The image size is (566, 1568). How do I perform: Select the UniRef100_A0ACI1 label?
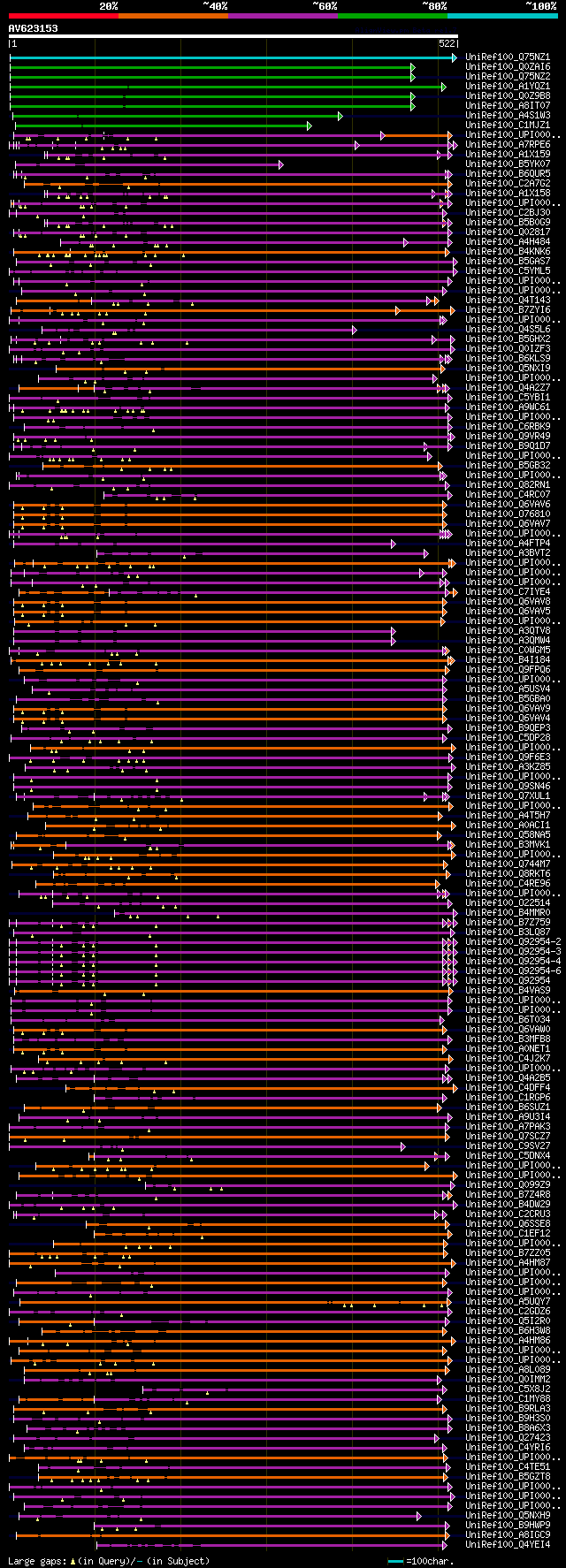pyautogui.click(x=508, y=826)
